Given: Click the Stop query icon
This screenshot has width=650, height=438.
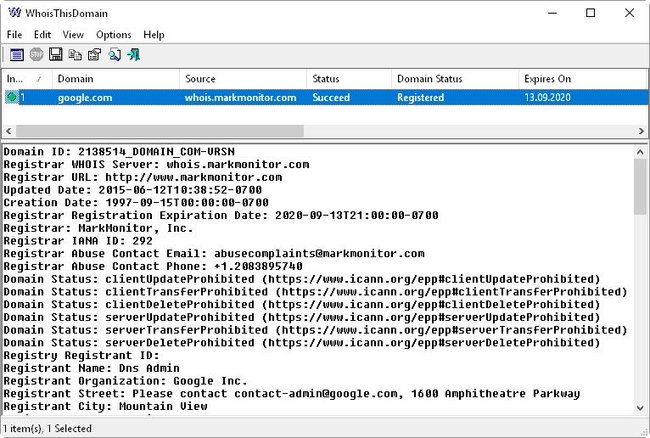Looking at the screenshot, I should 36,55.
